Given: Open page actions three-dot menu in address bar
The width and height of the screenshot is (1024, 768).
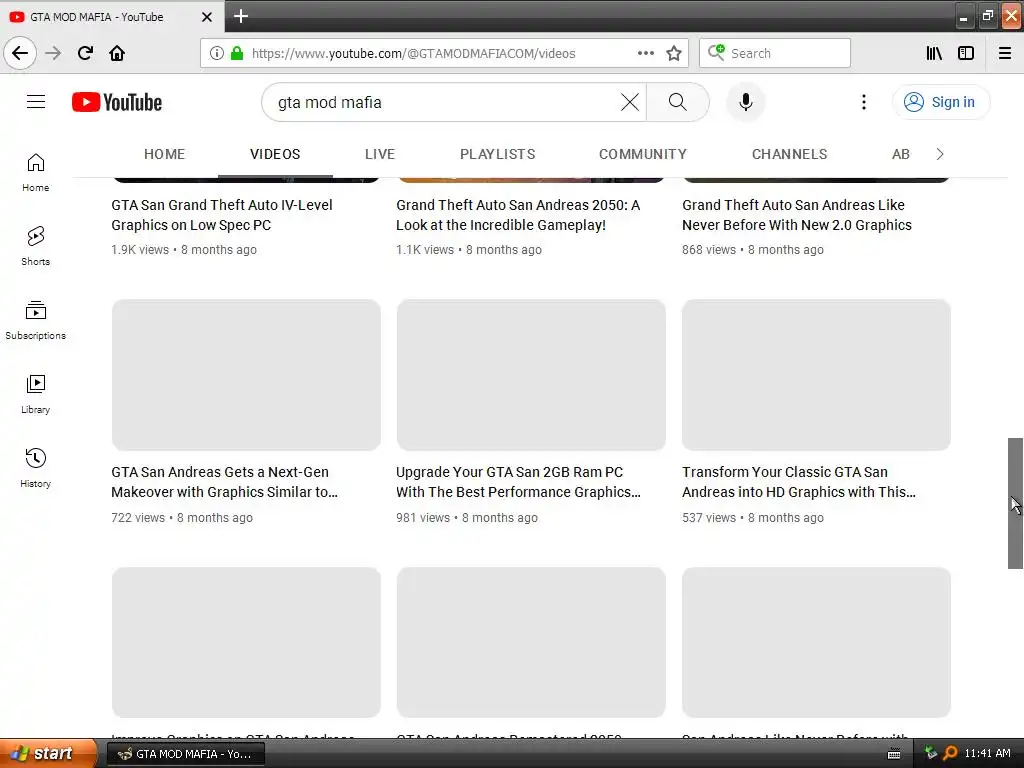Looking at the screenshot, I should (x=645, y=53).
